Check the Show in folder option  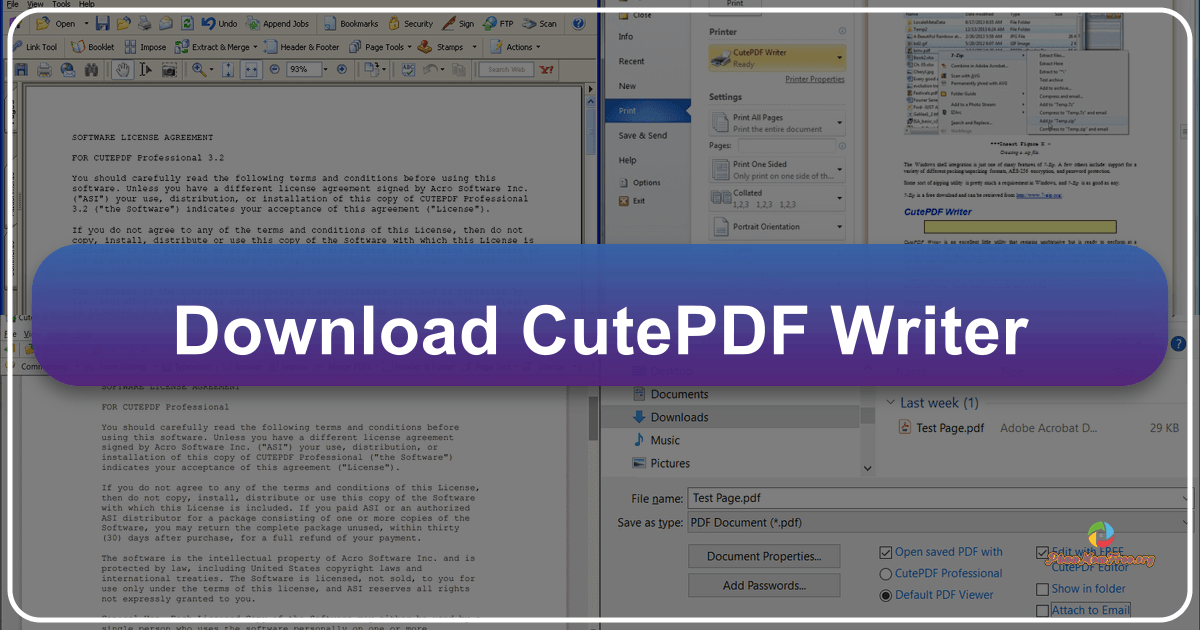(x=1042, y=589)
